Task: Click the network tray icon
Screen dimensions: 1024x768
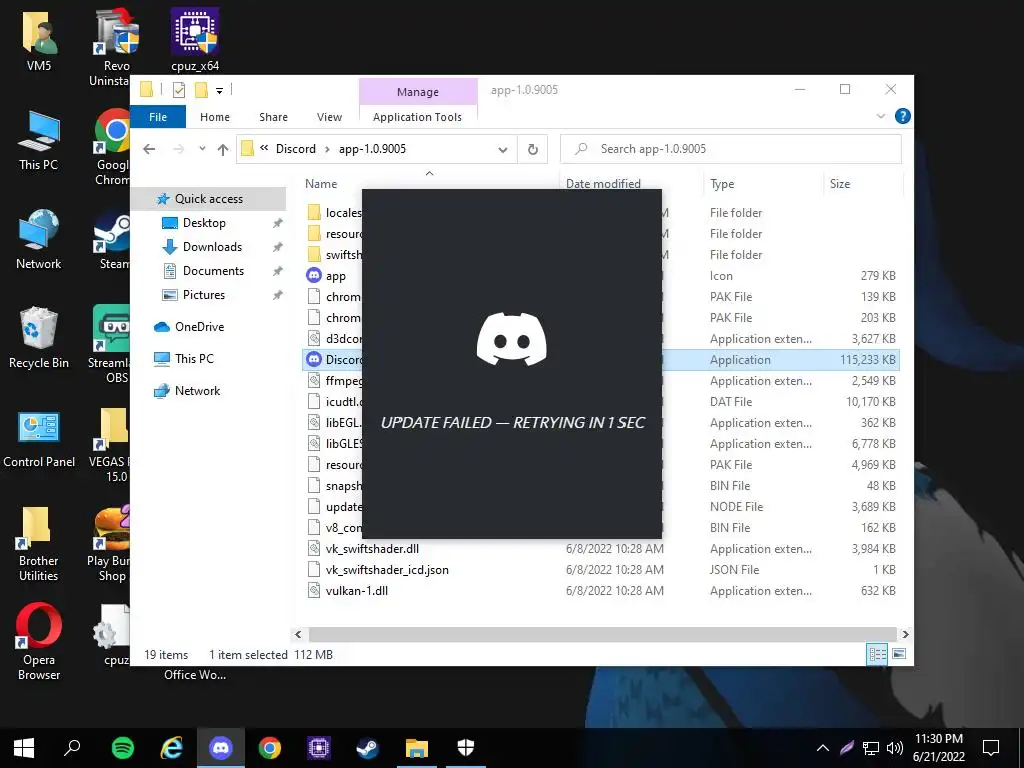Action: point(871,748)
